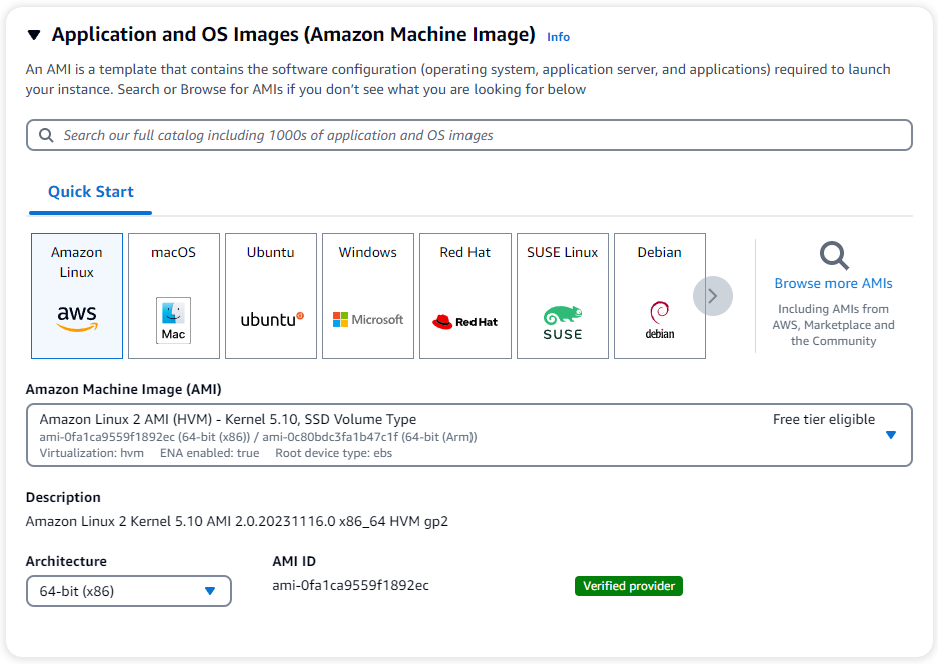Click the Verified provider badge
The height and width of the screenshot is (664, 938).
pos(628,586)
